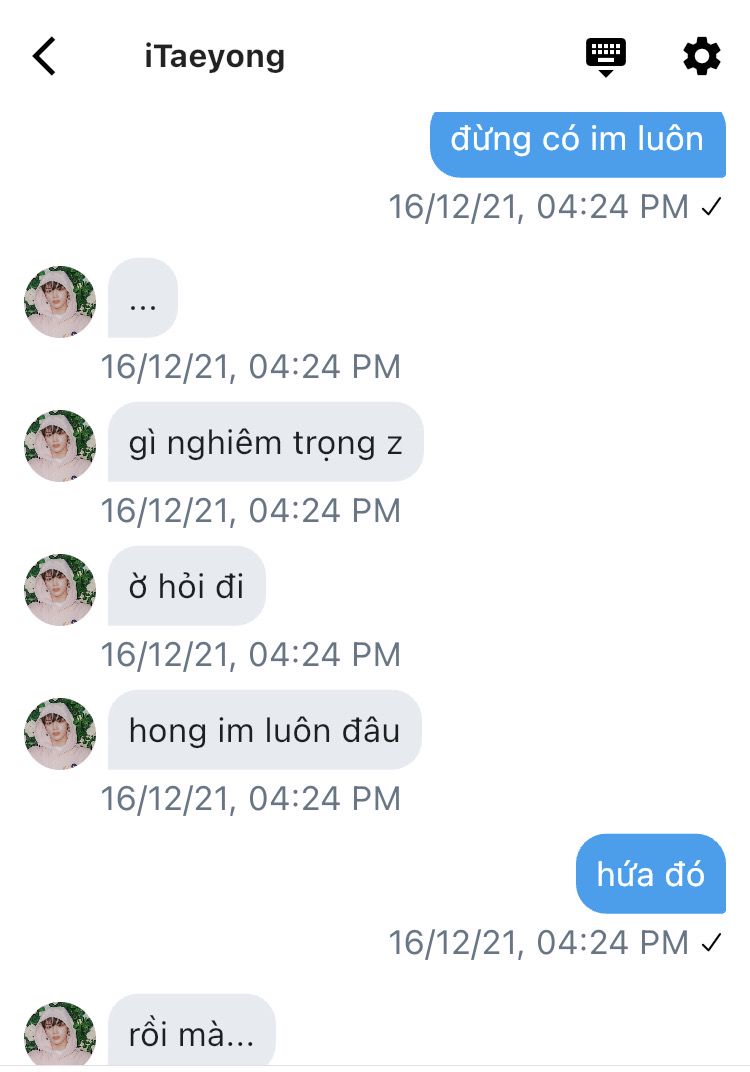Screen dimensions: 750x1072
Task: Tap avatar beside 'ờ hỏi đi' message
Action: [x=60, y=589]
